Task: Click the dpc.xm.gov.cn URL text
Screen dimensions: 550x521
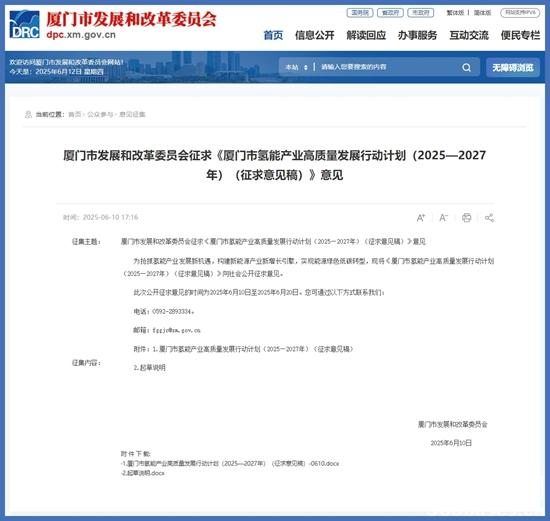Action: (x=81, y=35)
